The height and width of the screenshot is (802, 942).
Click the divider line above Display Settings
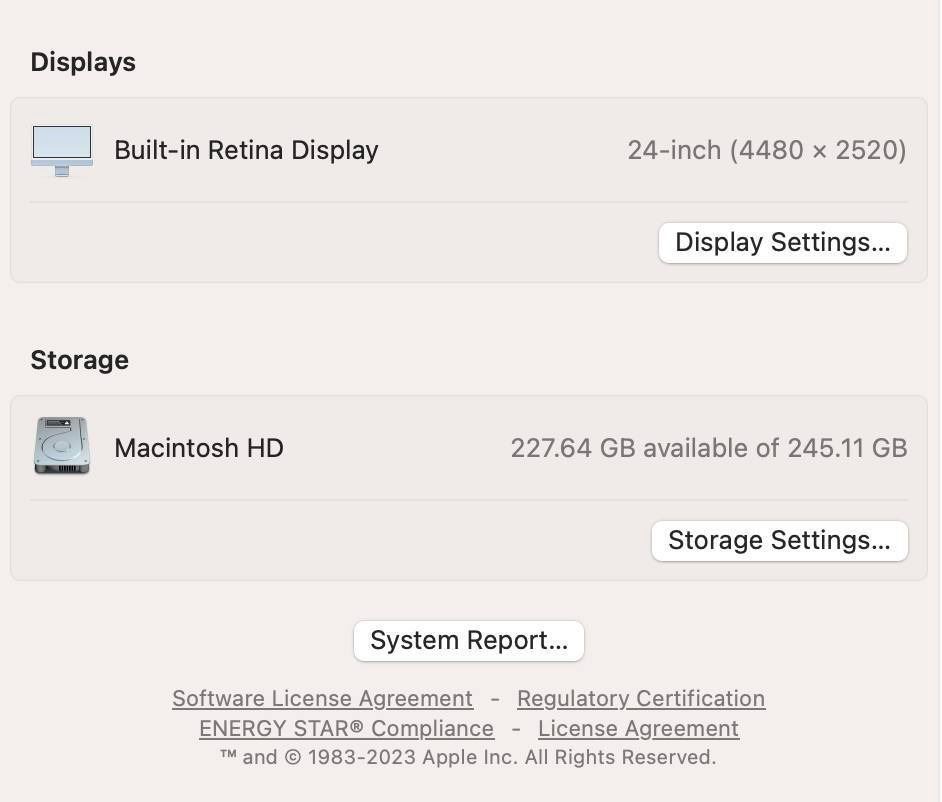click(x=468, y=202)
